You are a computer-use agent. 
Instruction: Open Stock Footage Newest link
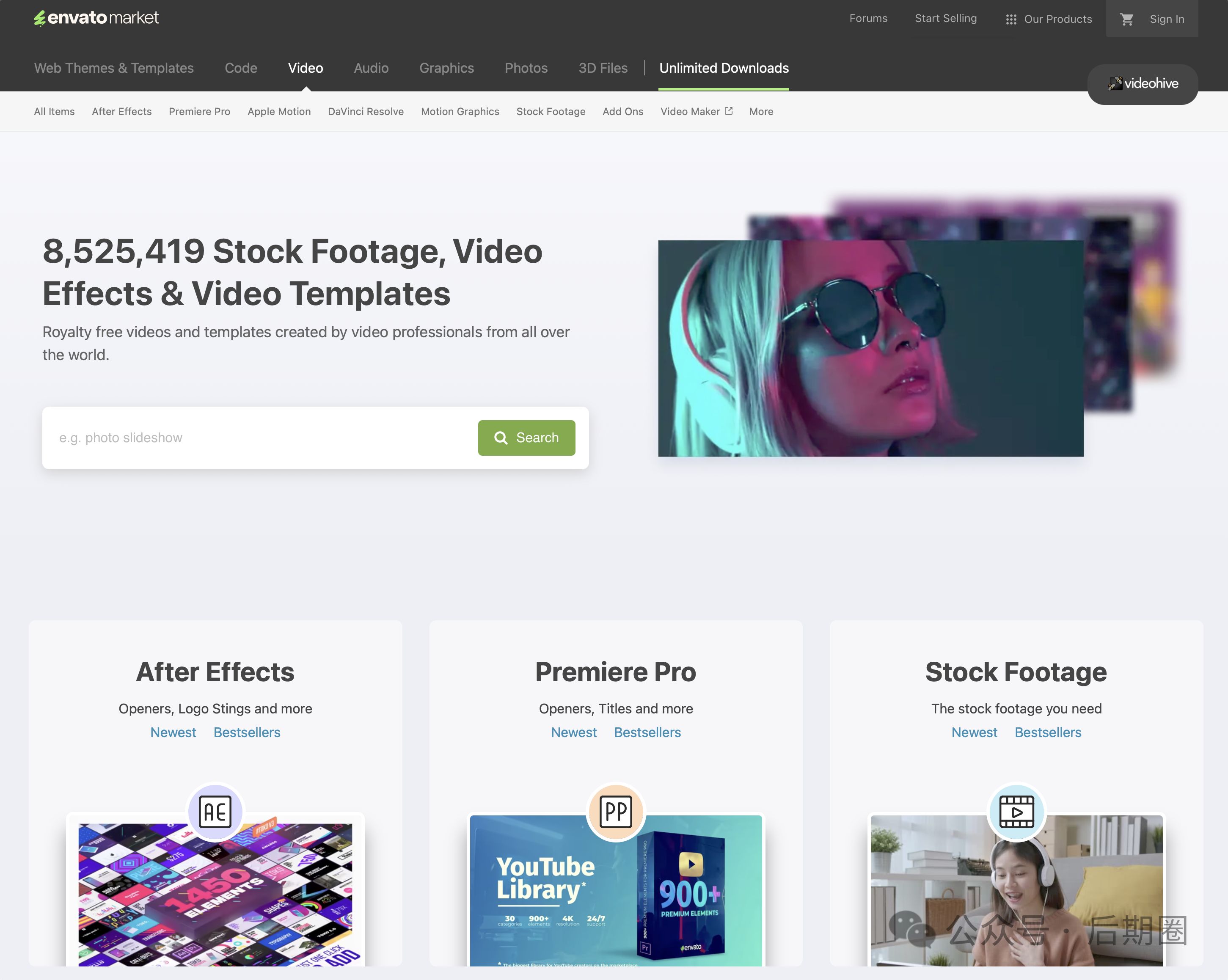click(974, 732)
